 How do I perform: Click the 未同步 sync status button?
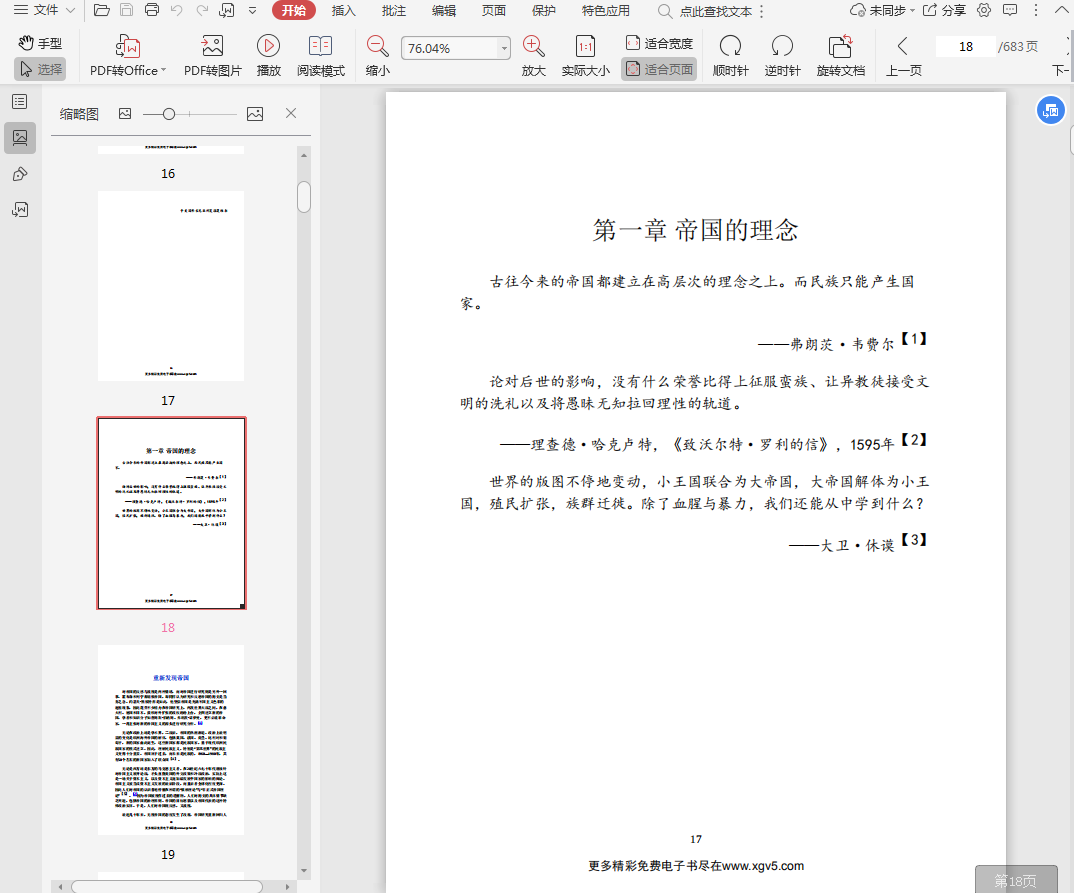tap(882, 10)
